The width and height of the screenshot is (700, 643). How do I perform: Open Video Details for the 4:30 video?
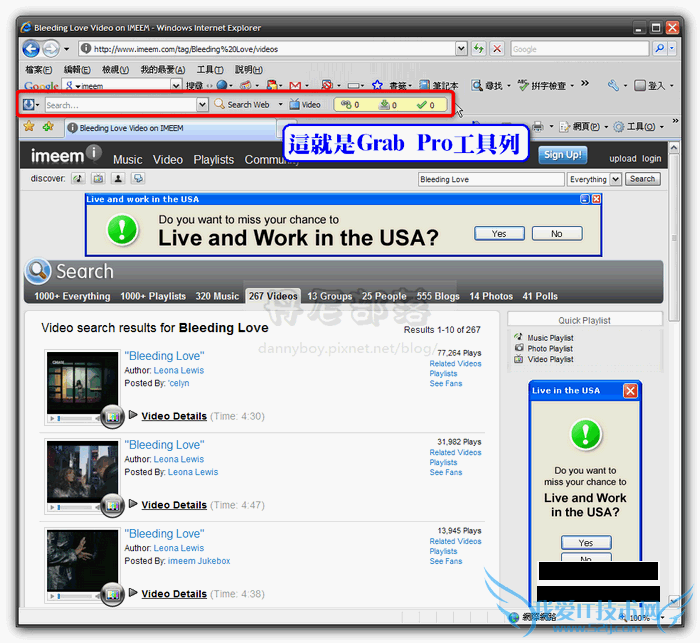174,416
